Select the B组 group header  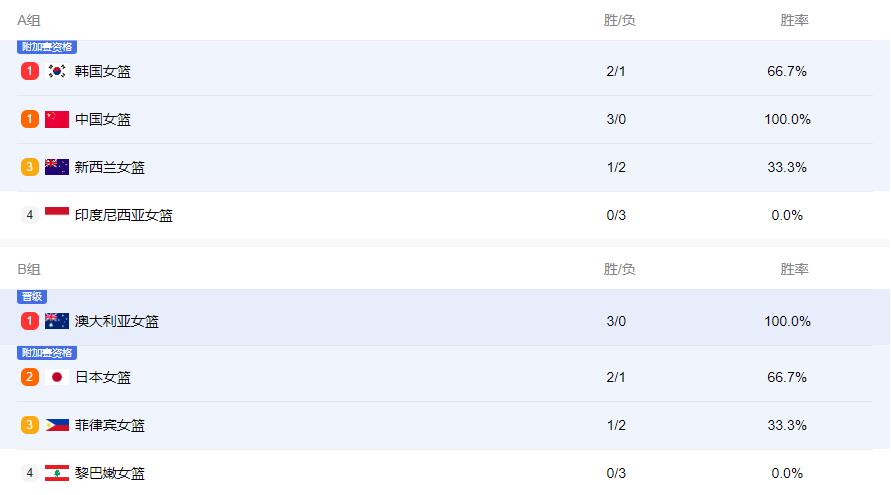(x=29, y=269)
